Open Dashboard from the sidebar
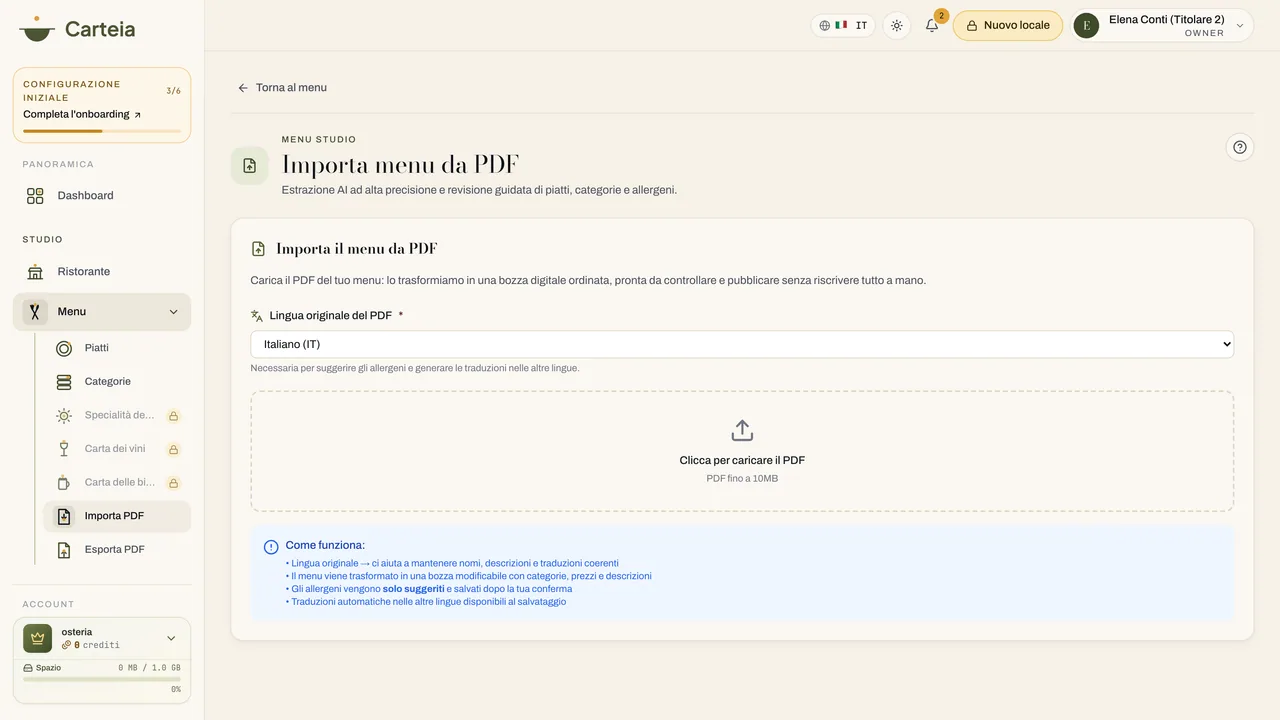The width and height of the screenshot is (1280, 720). [x=102, y=196]
